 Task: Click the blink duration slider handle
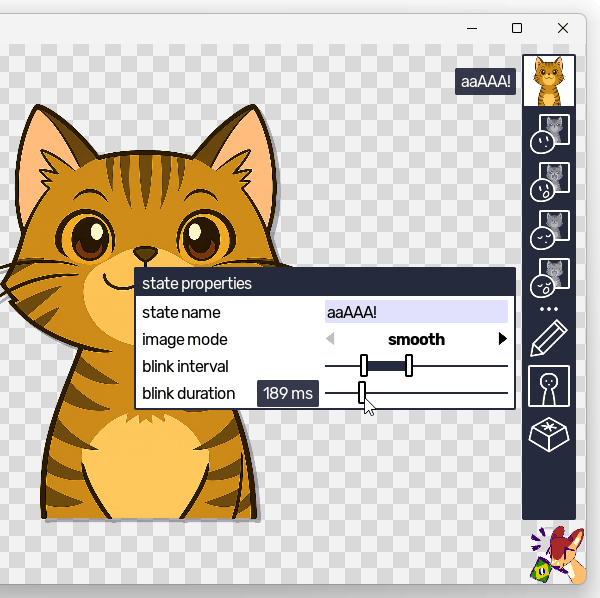[362, 393]
